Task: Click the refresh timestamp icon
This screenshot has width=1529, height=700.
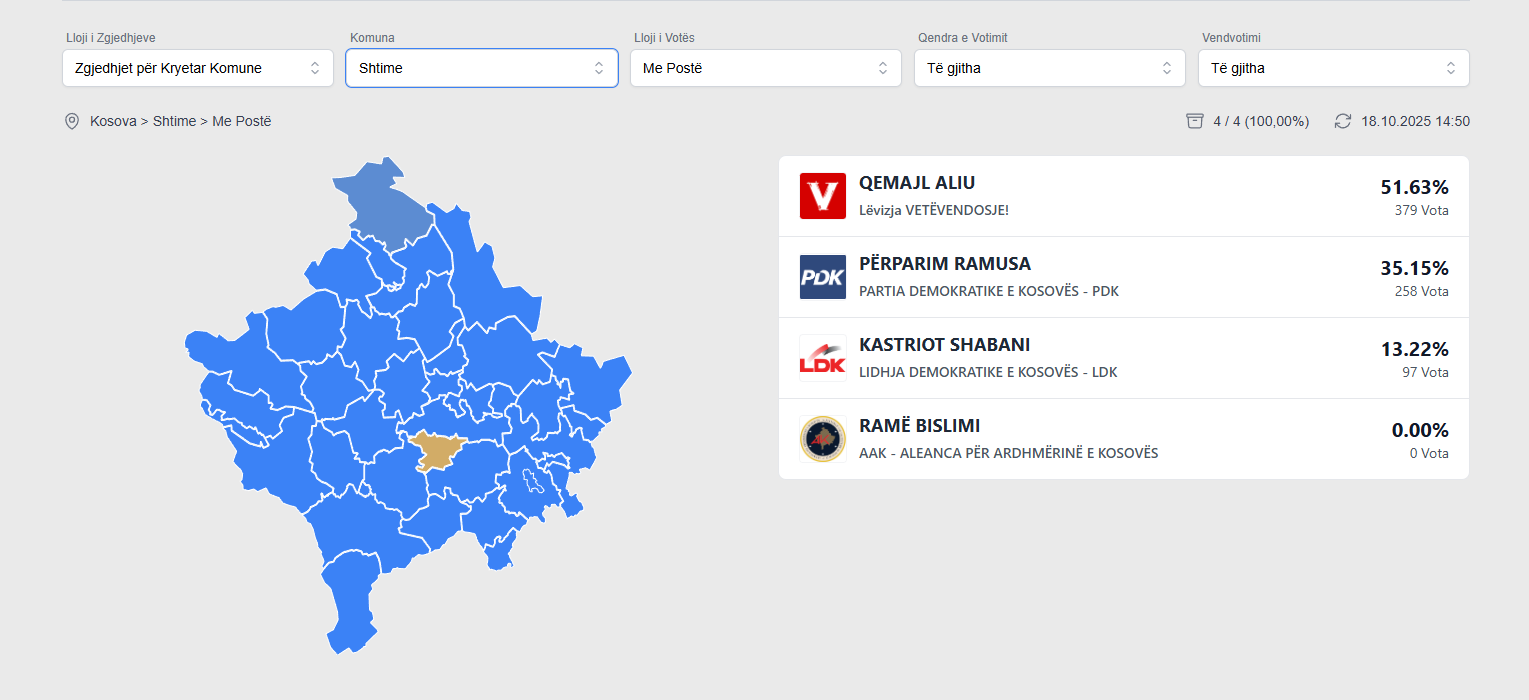Action: click(x=1343, y=121)
